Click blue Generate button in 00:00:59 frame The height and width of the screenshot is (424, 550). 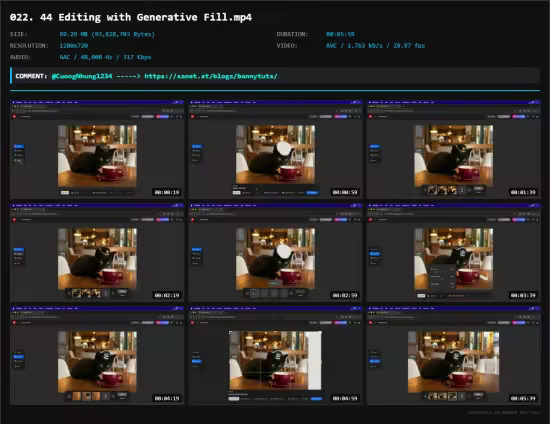pyautogui.click(x=312, y=193)
